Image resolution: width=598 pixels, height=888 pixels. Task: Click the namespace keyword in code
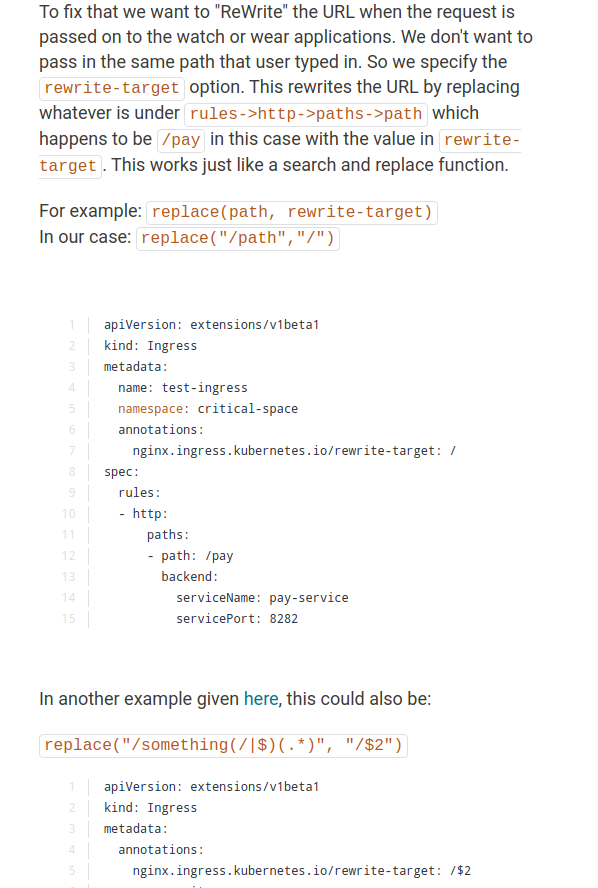pyautogui.click(x=150, y=409)
